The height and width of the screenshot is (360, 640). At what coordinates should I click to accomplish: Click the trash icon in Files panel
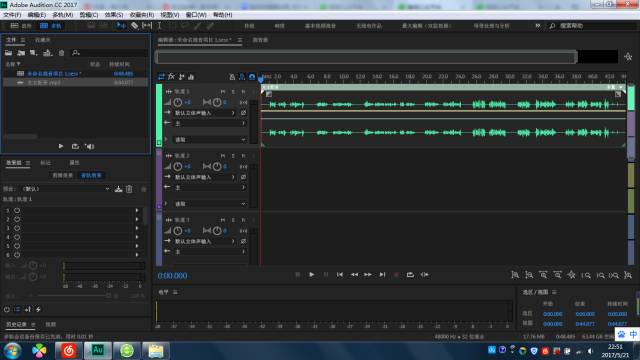tap(61, 53)
